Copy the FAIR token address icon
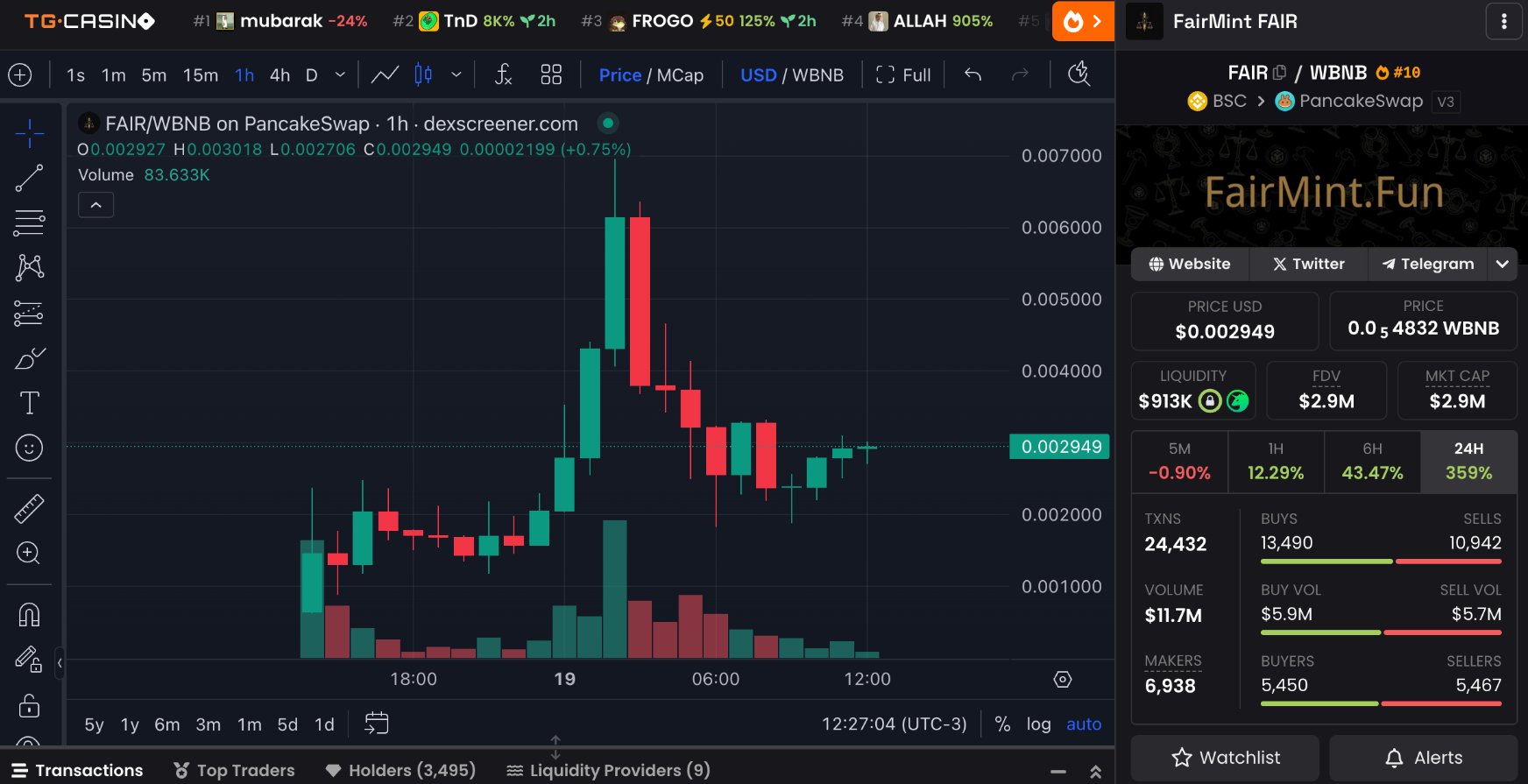Viewport: 1528px width, 784px height. coord(1279,73)
